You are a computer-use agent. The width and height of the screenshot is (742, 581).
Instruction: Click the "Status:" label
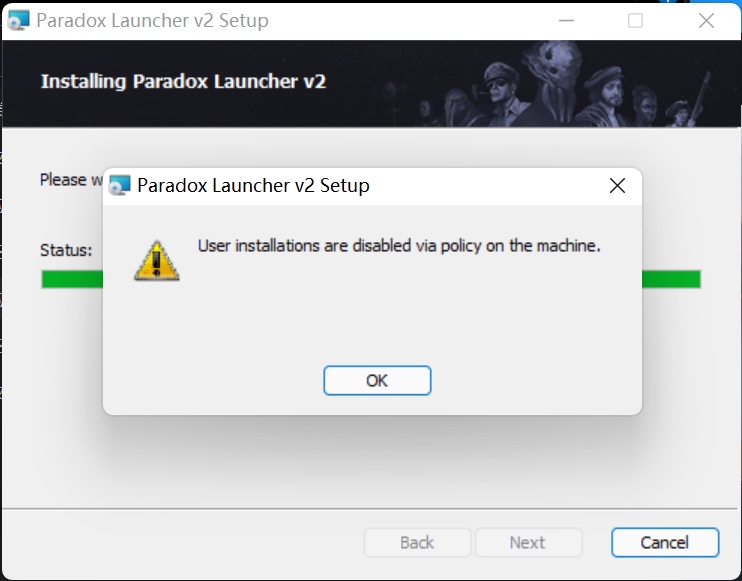(x=66, y=250)
